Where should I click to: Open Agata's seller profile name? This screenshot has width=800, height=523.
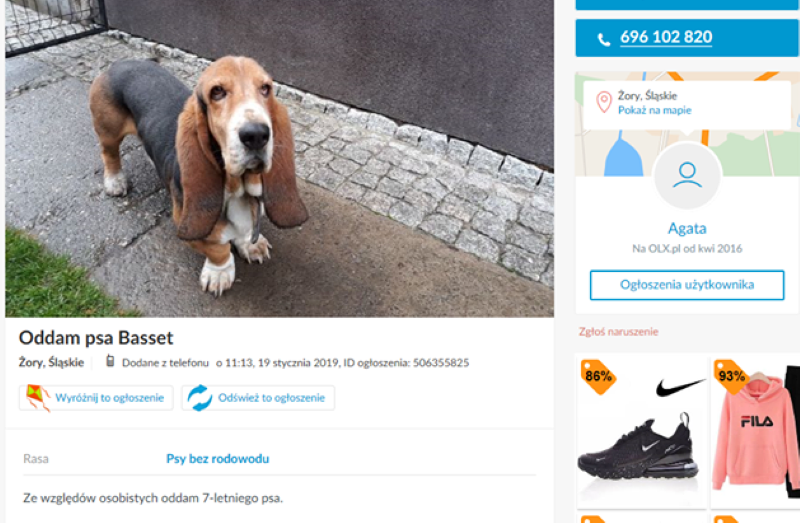click(686, 228)
